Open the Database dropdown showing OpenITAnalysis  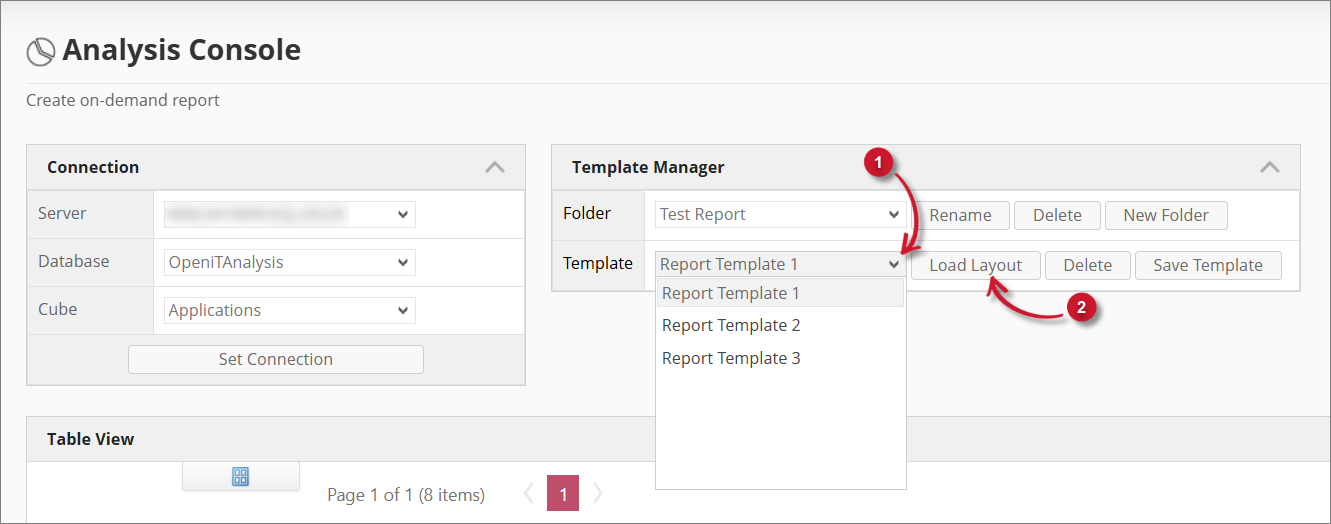coord(290,262)
